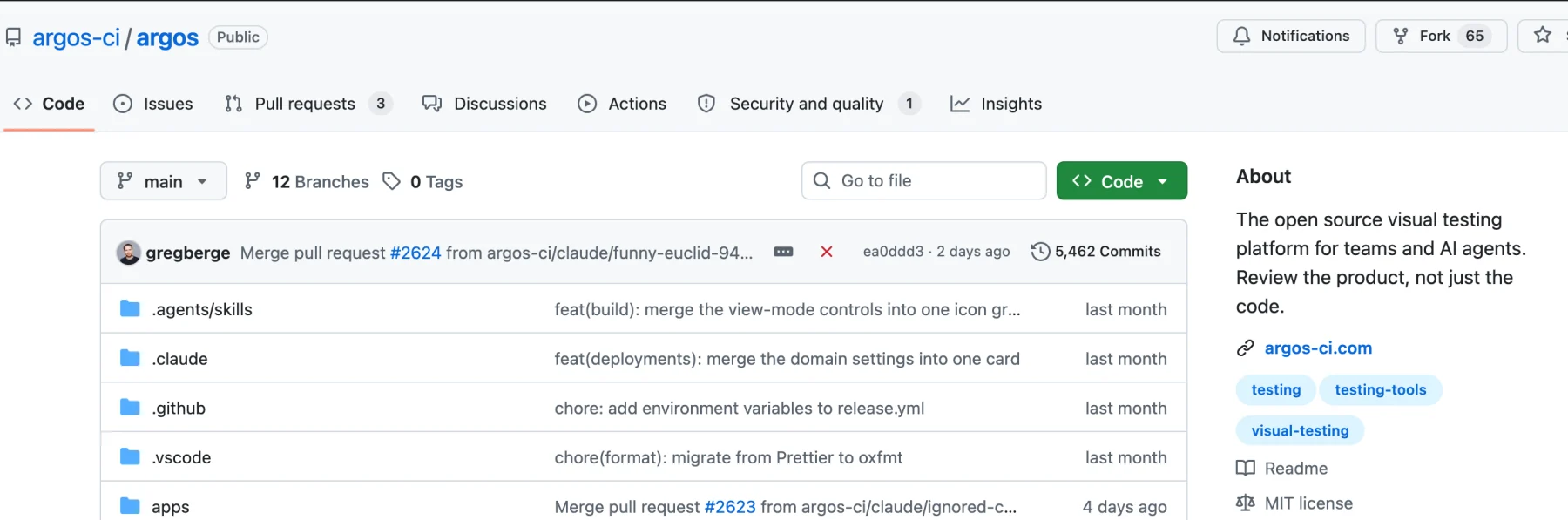Open the .vscode folder

coord(181,458)
